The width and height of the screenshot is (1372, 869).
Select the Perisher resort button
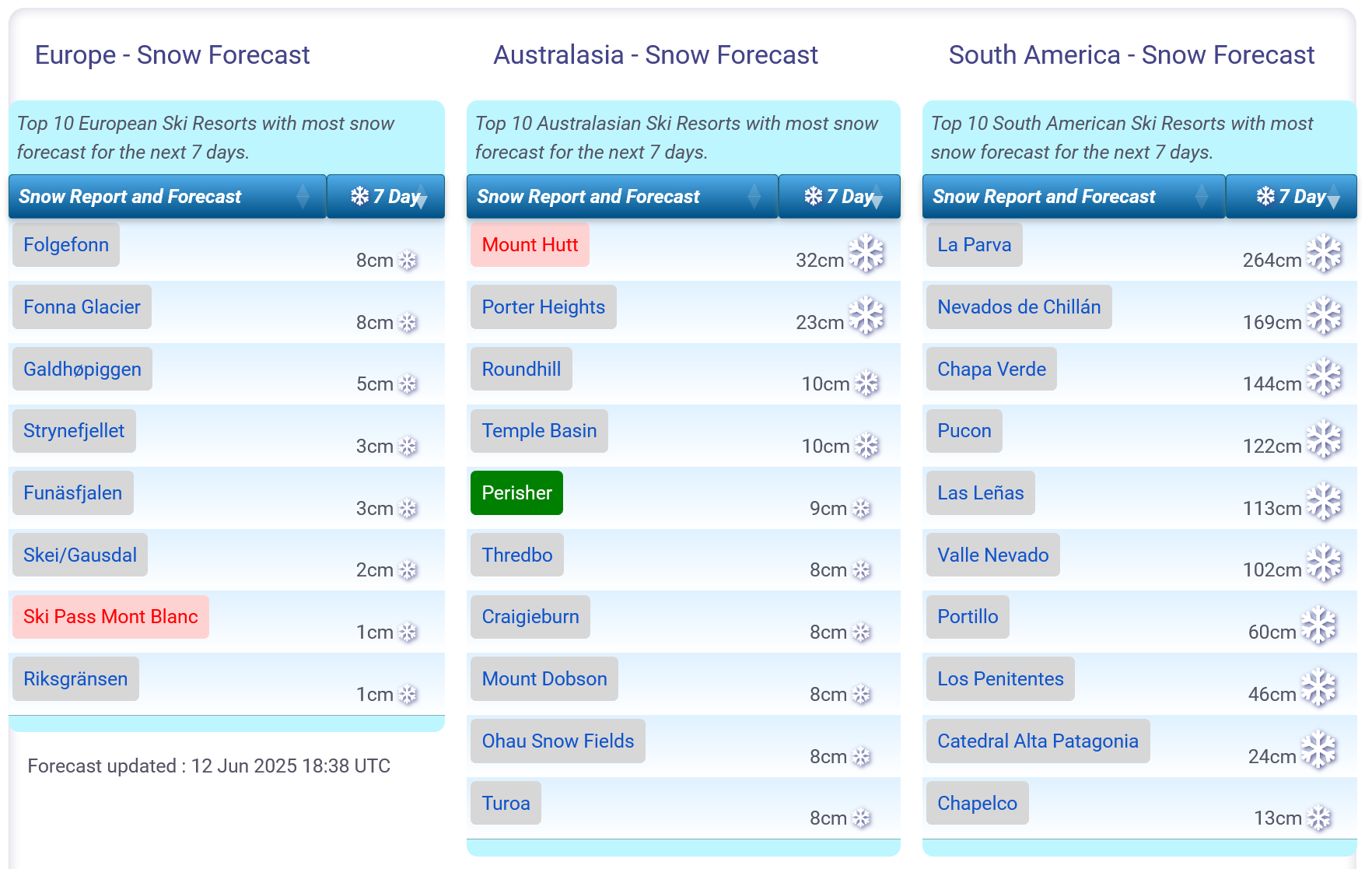point(516,492)
